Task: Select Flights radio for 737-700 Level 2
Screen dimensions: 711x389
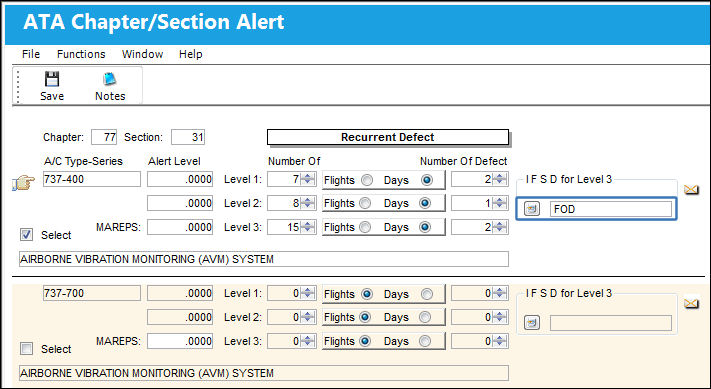Action: (x=365, y=317)
